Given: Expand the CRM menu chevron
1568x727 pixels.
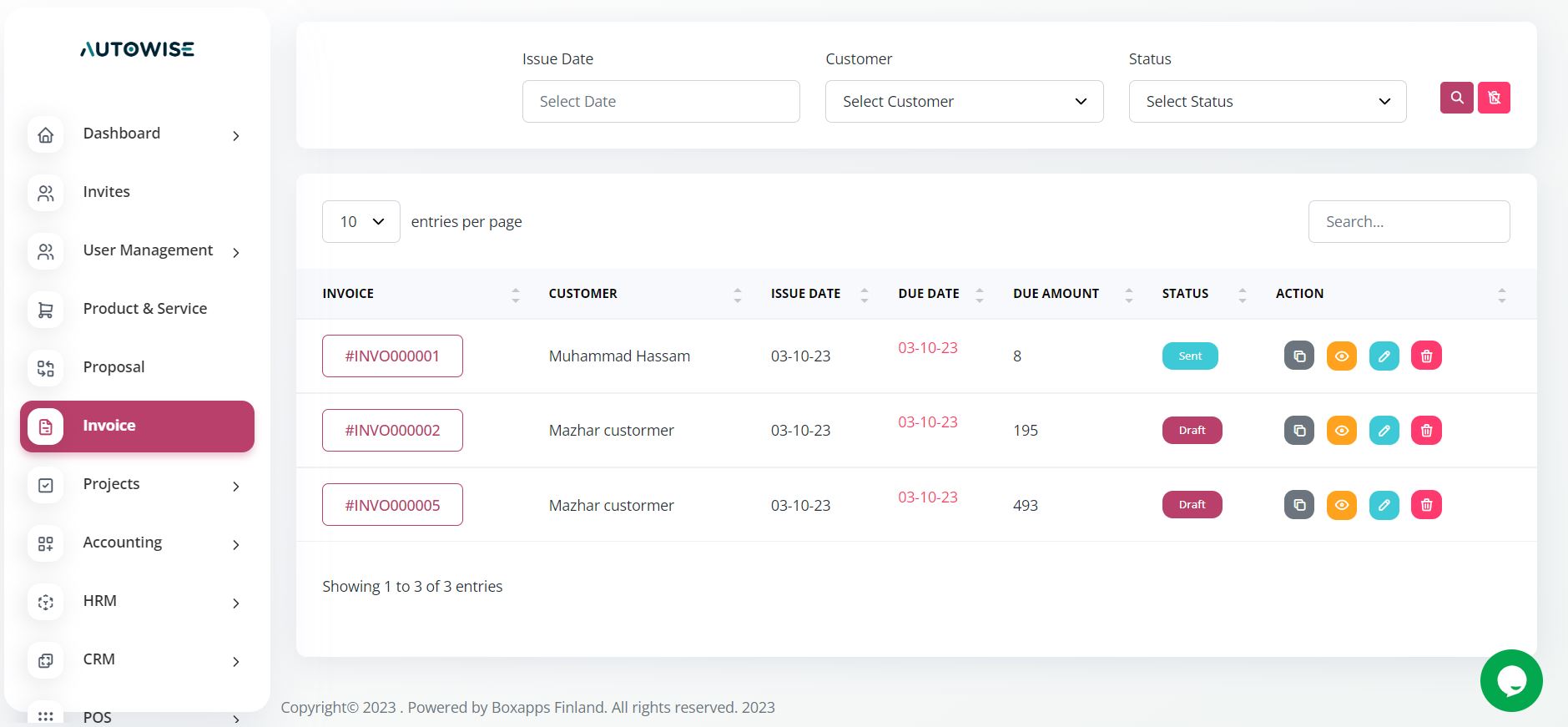Looking at the screenshot, I should click(x=236, y=661).
